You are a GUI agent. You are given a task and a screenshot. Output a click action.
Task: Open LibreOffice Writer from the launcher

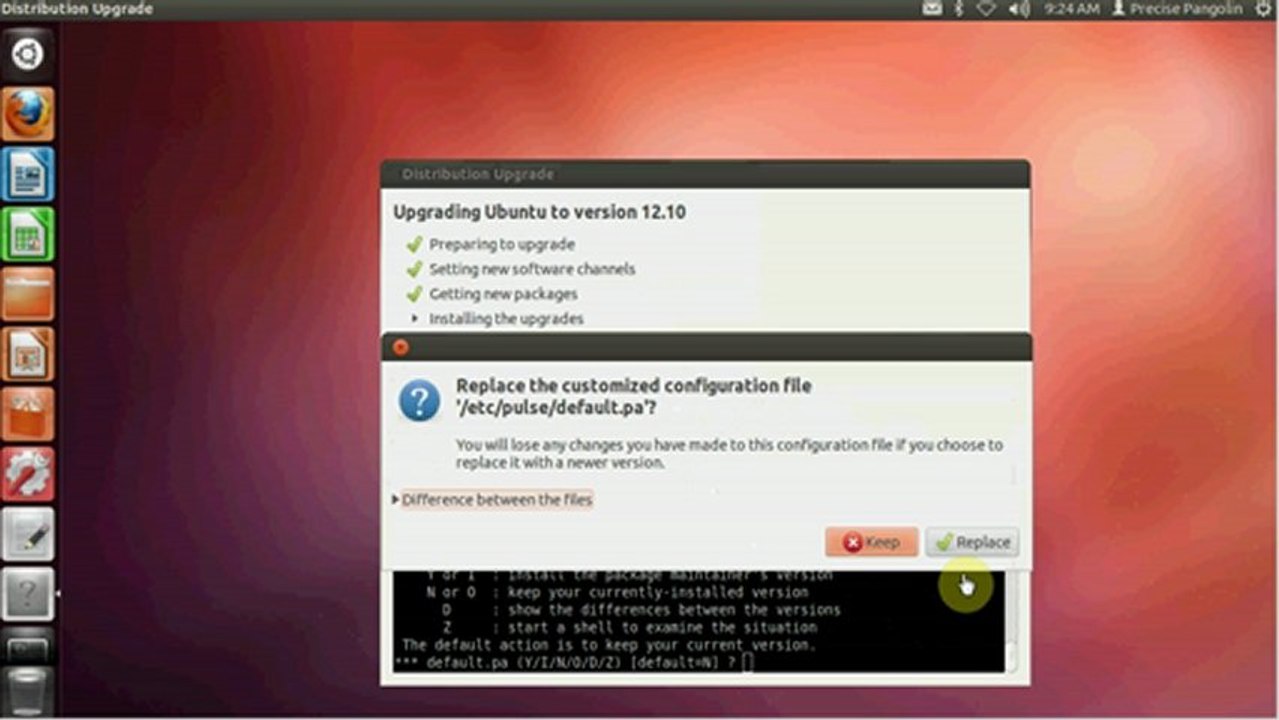click(x=27, y=174)
